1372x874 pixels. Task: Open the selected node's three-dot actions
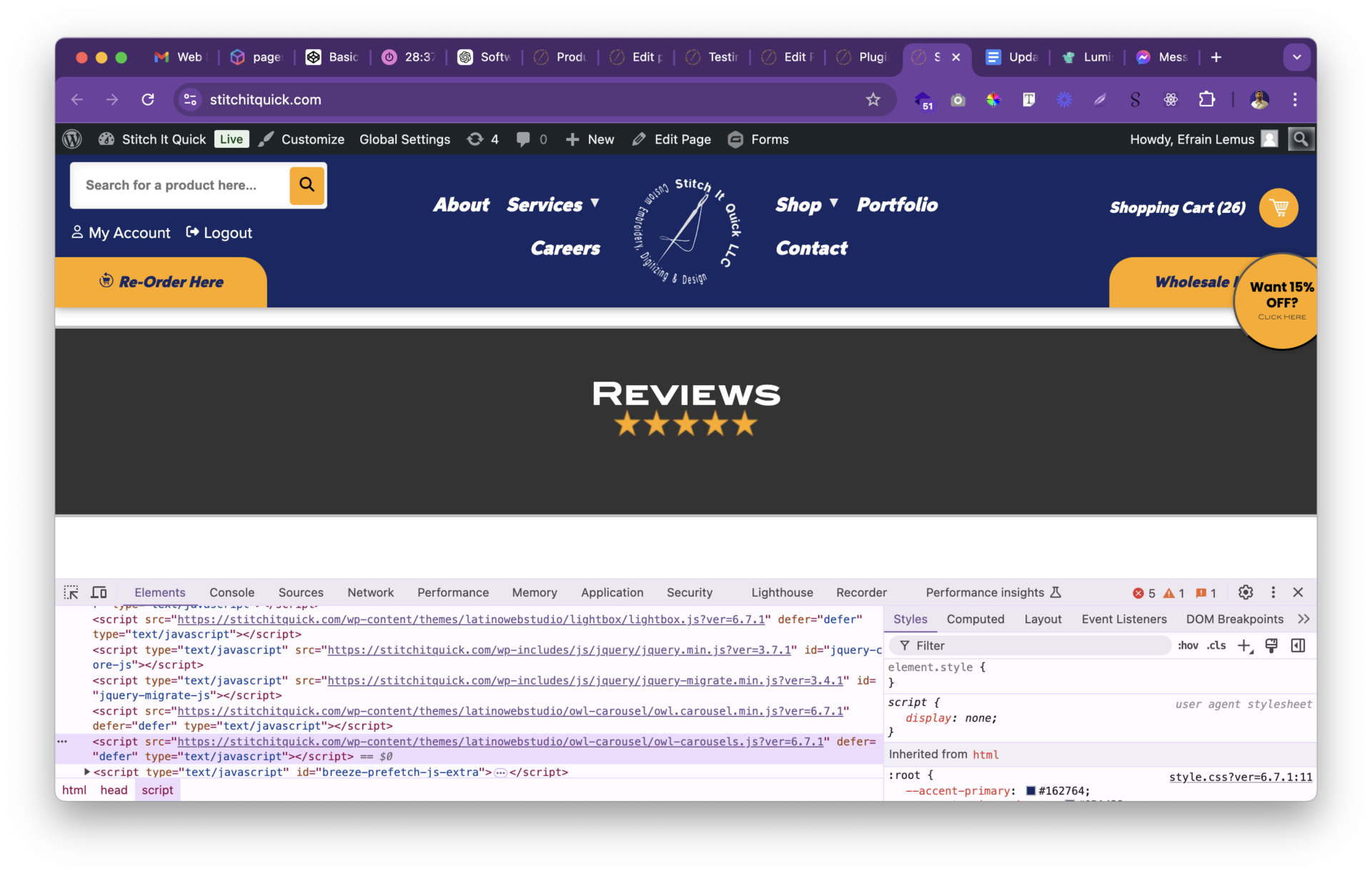click(x=63, y=742)
